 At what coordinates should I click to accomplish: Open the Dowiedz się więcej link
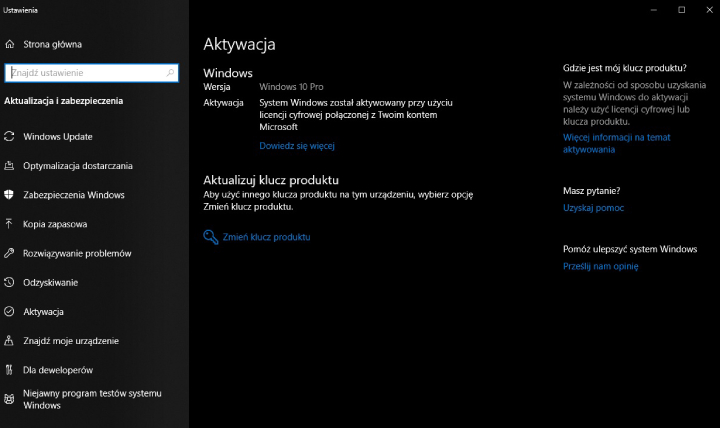point(296,146)
